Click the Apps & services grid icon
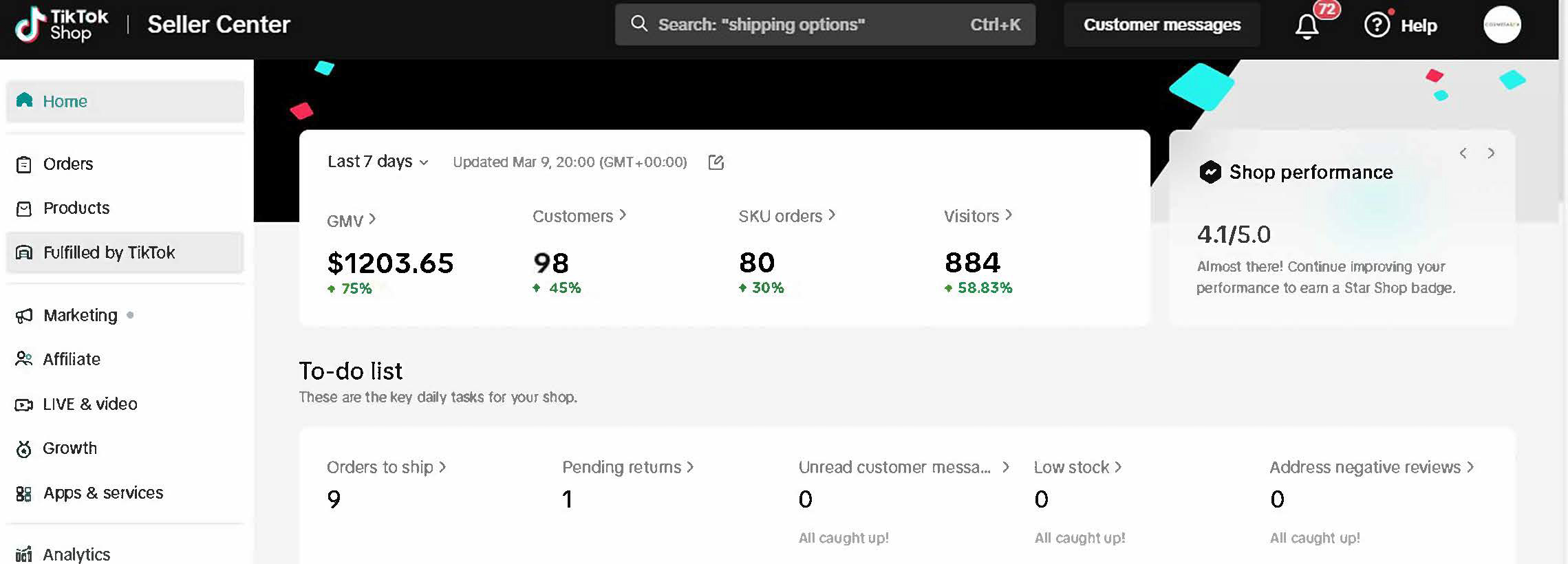1568x564 pixels. coord(24,493)
